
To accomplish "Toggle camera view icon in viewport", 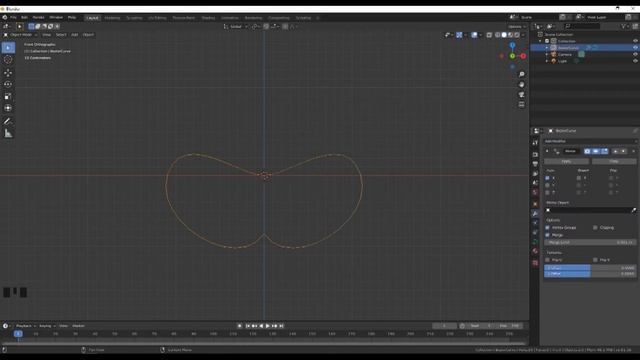I will [x=521, y=95].
